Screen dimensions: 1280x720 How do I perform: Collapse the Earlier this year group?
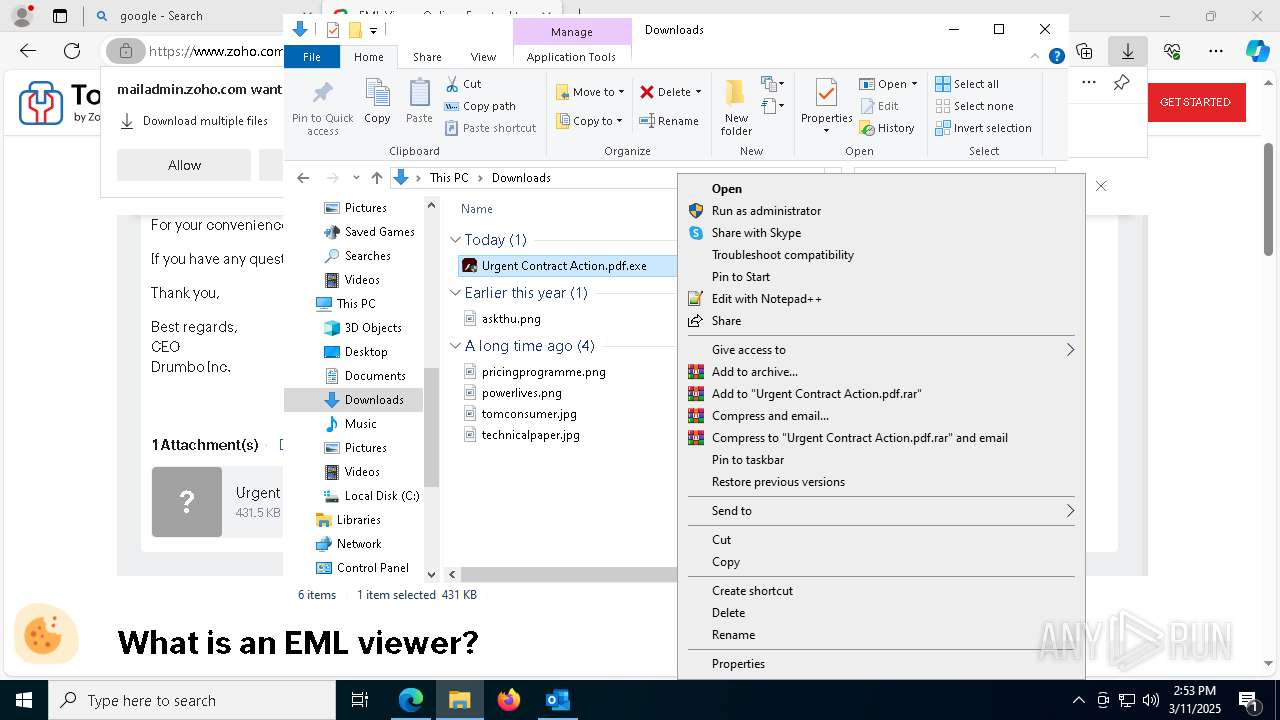coord(455,293)
